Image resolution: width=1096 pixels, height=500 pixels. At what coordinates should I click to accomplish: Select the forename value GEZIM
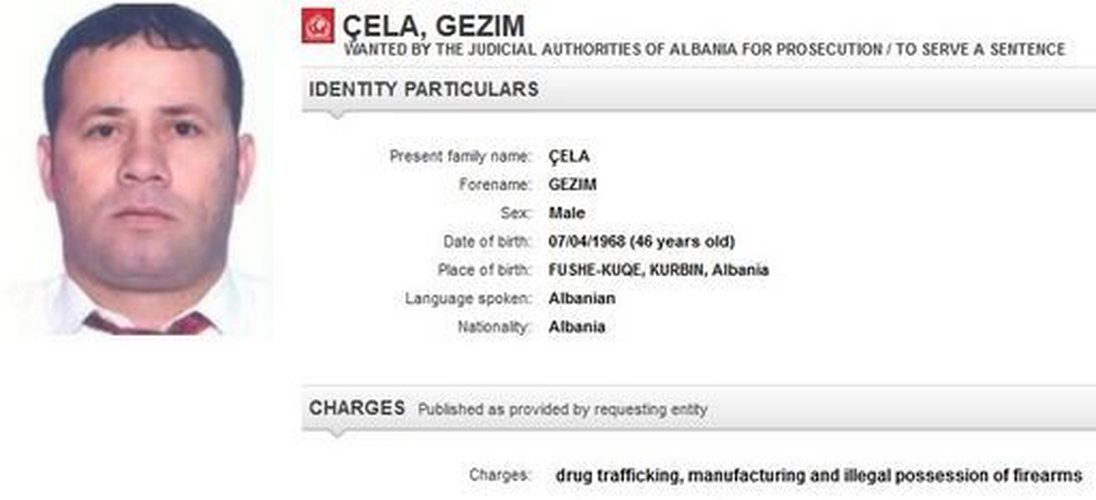[x=572, y=185]
